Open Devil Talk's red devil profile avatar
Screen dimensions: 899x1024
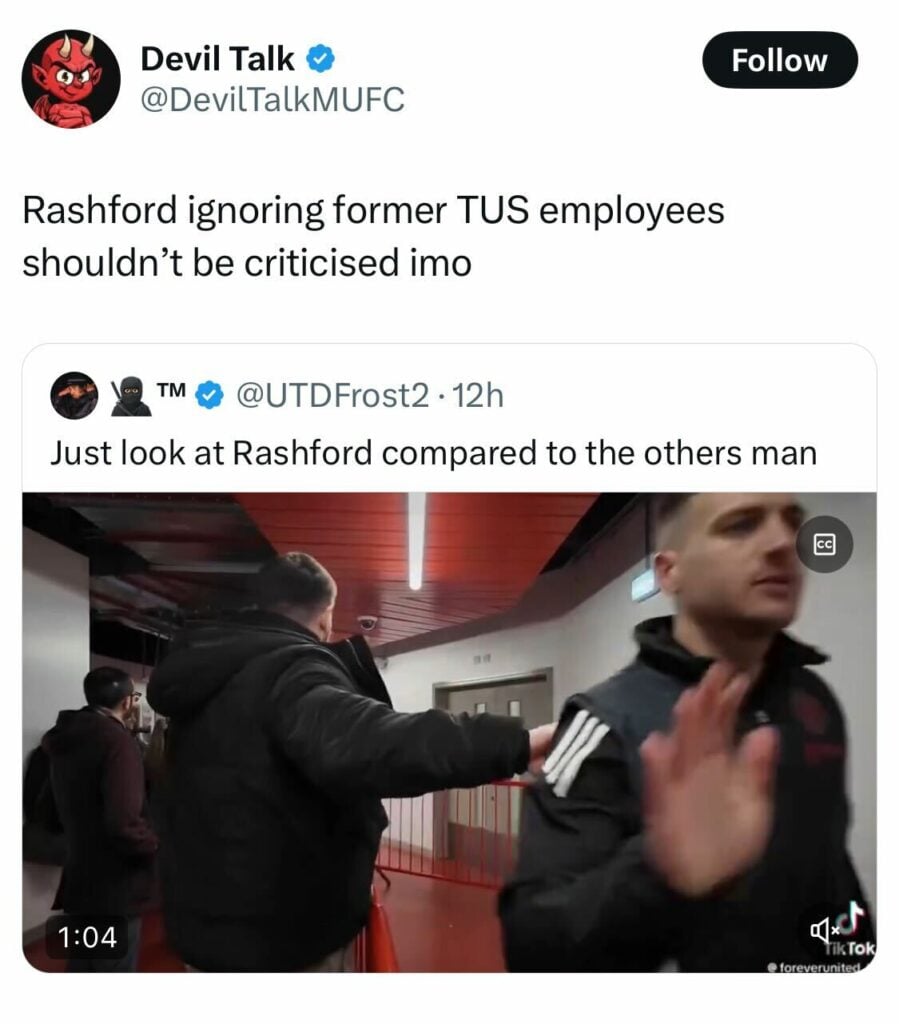[x=71, y=78]
